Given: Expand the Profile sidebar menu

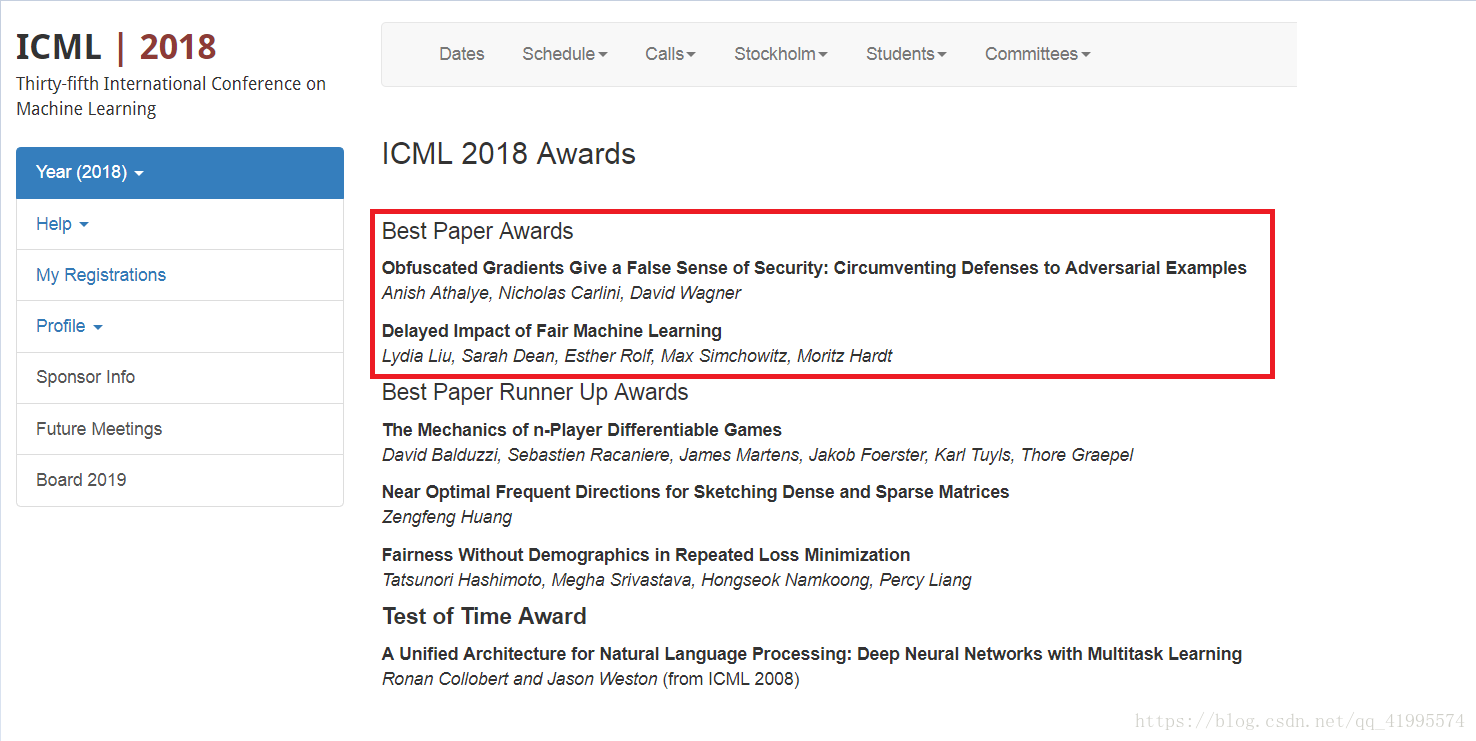Looking at the screenshot, I should click(180, 326).
